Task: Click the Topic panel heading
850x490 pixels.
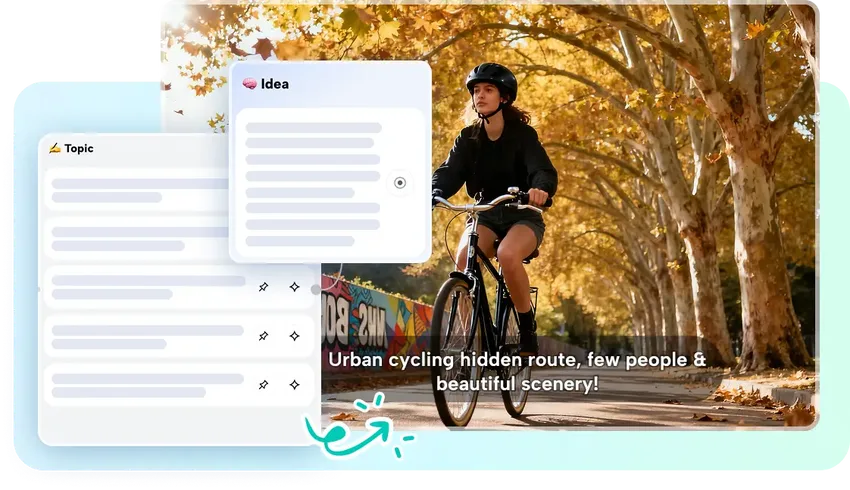Action: (78, 148)
